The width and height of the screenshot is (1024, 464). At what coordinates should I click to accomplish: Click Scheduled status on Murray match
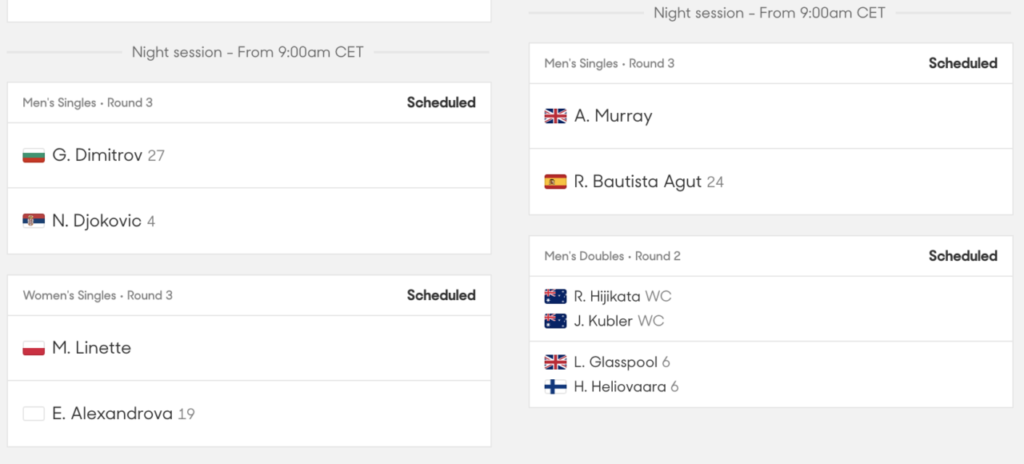962,63
